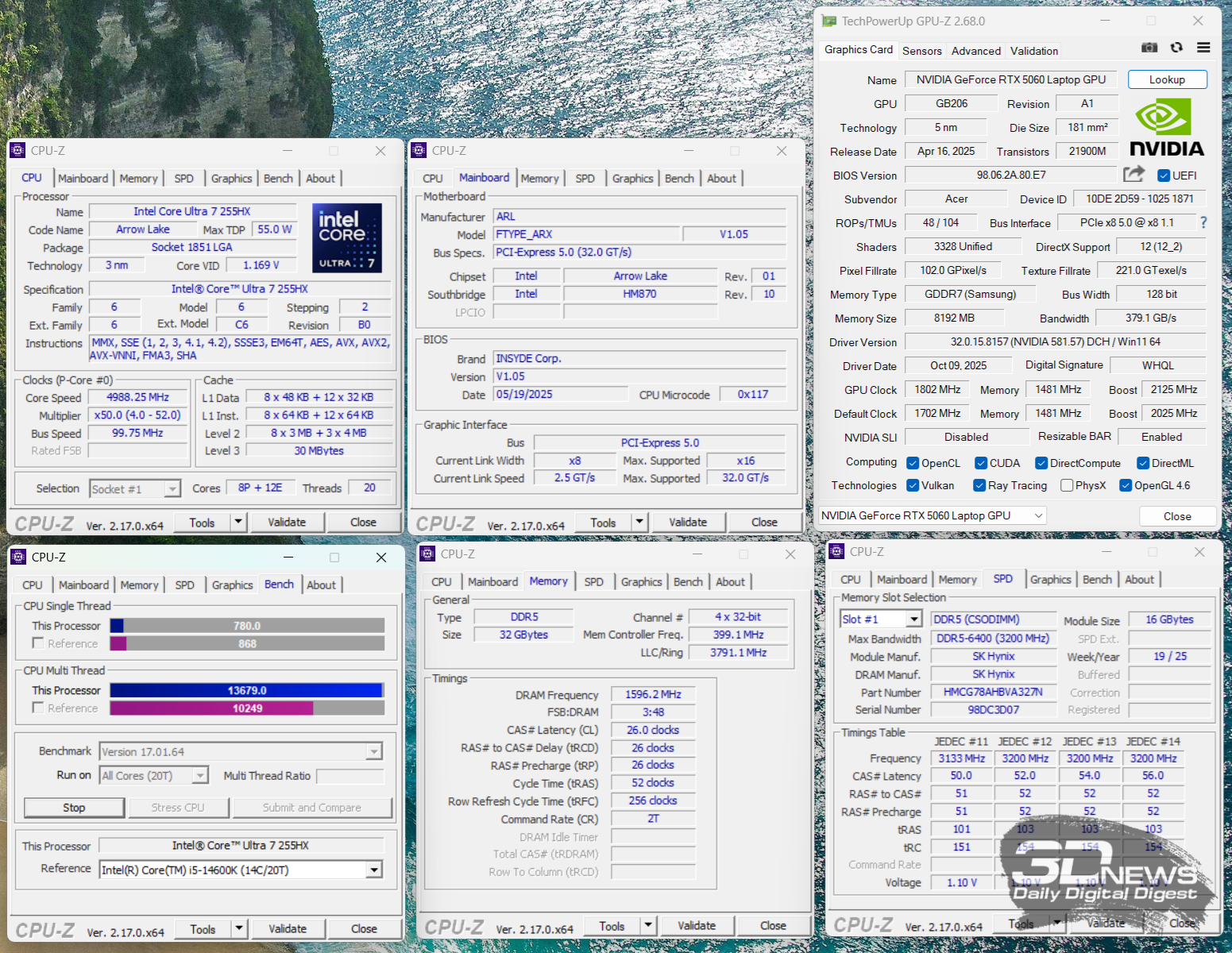Click the CPU Multi Thread score bar
This screenshot has width=1232, height=953.
click(x=247, y=691)
